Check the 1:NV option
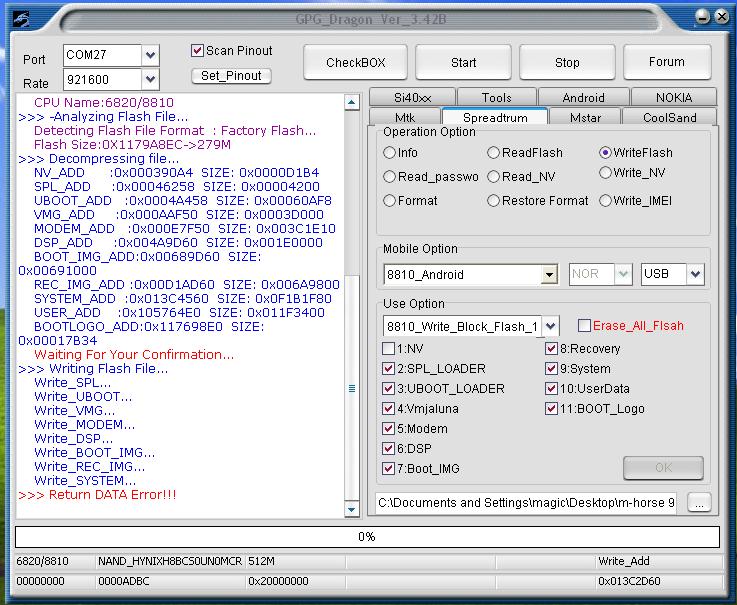This screenshot has width=737, height=605. click(388, 348)
